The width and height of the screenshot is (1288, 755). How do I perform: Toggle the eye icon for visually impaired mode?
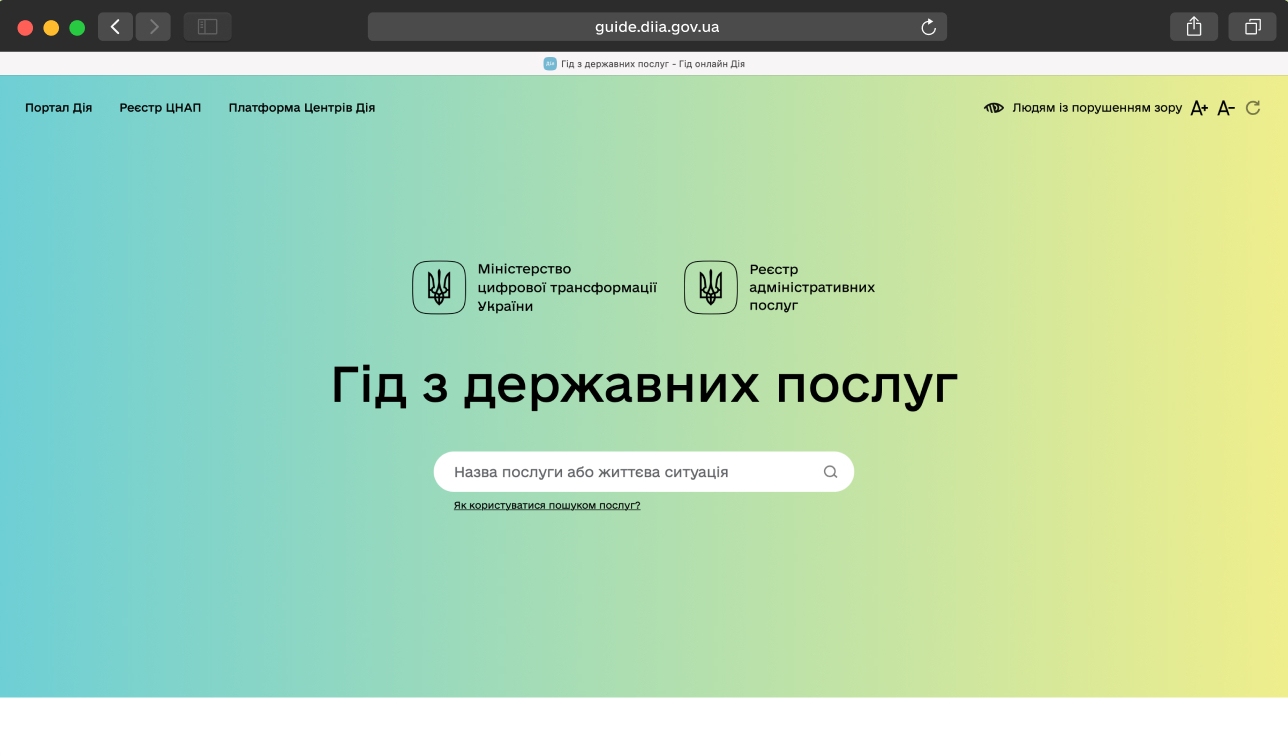coord(994,108)
